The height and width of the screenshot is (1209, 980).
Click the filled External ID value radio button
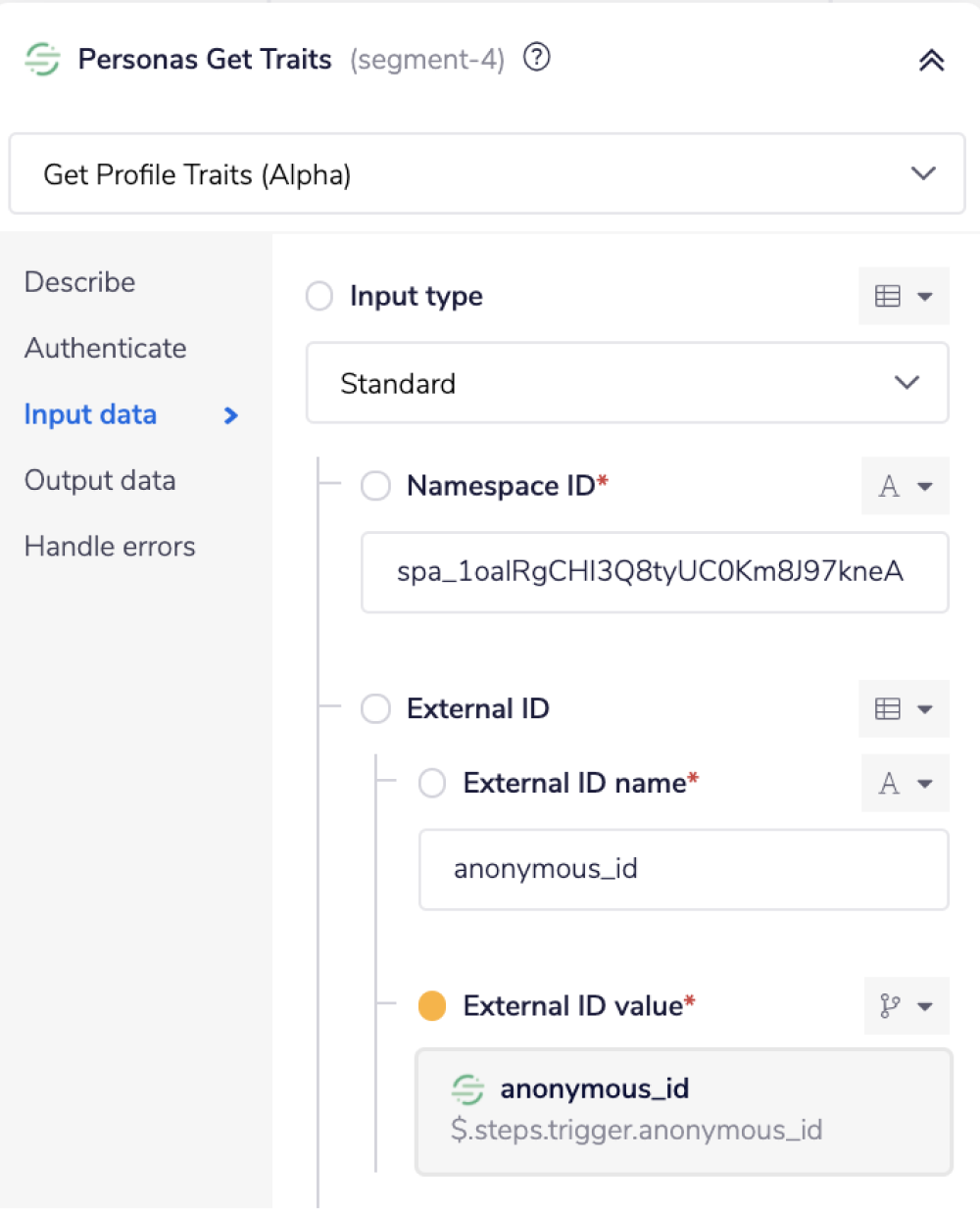431,1005
